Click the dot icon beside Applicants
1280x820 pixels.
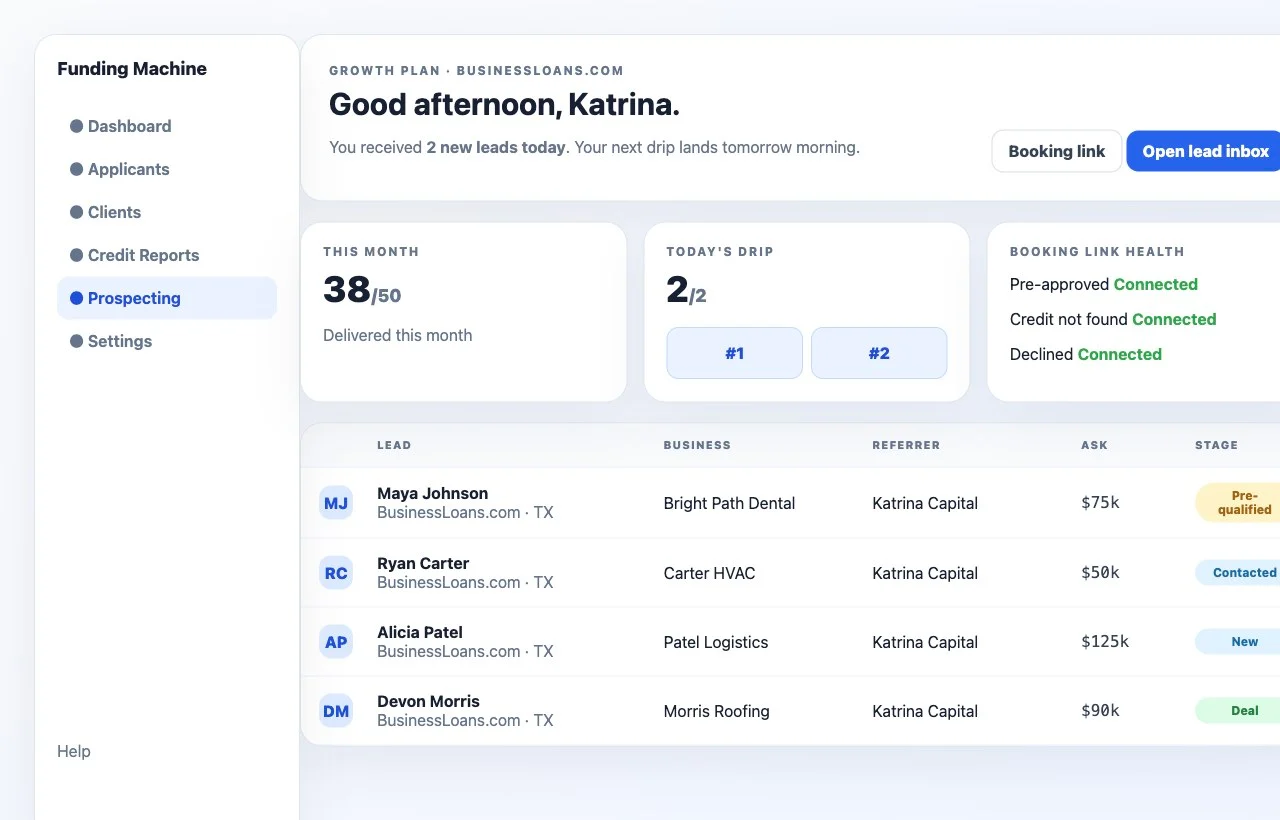(76, 169)
